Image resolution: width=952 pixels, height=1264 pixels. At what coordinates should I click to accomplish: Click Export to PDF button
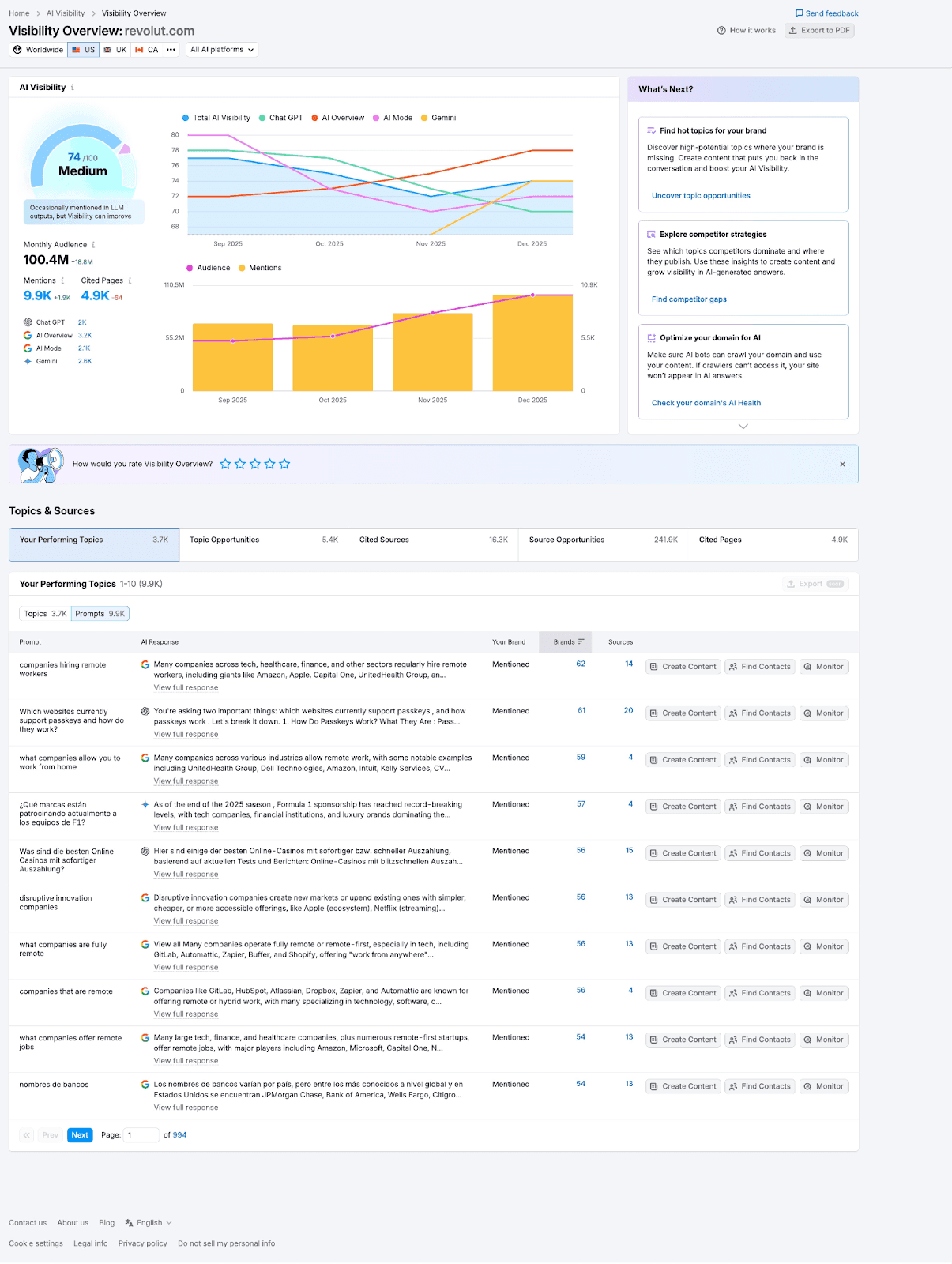pyautogui.click(x=820, y=31)
